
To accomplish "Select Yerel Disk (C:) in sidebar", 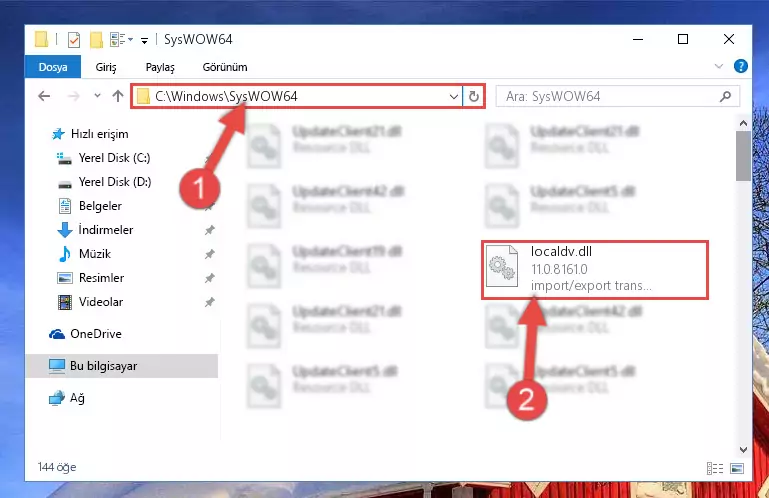I will pyautogui.click(x=114, y=158).
